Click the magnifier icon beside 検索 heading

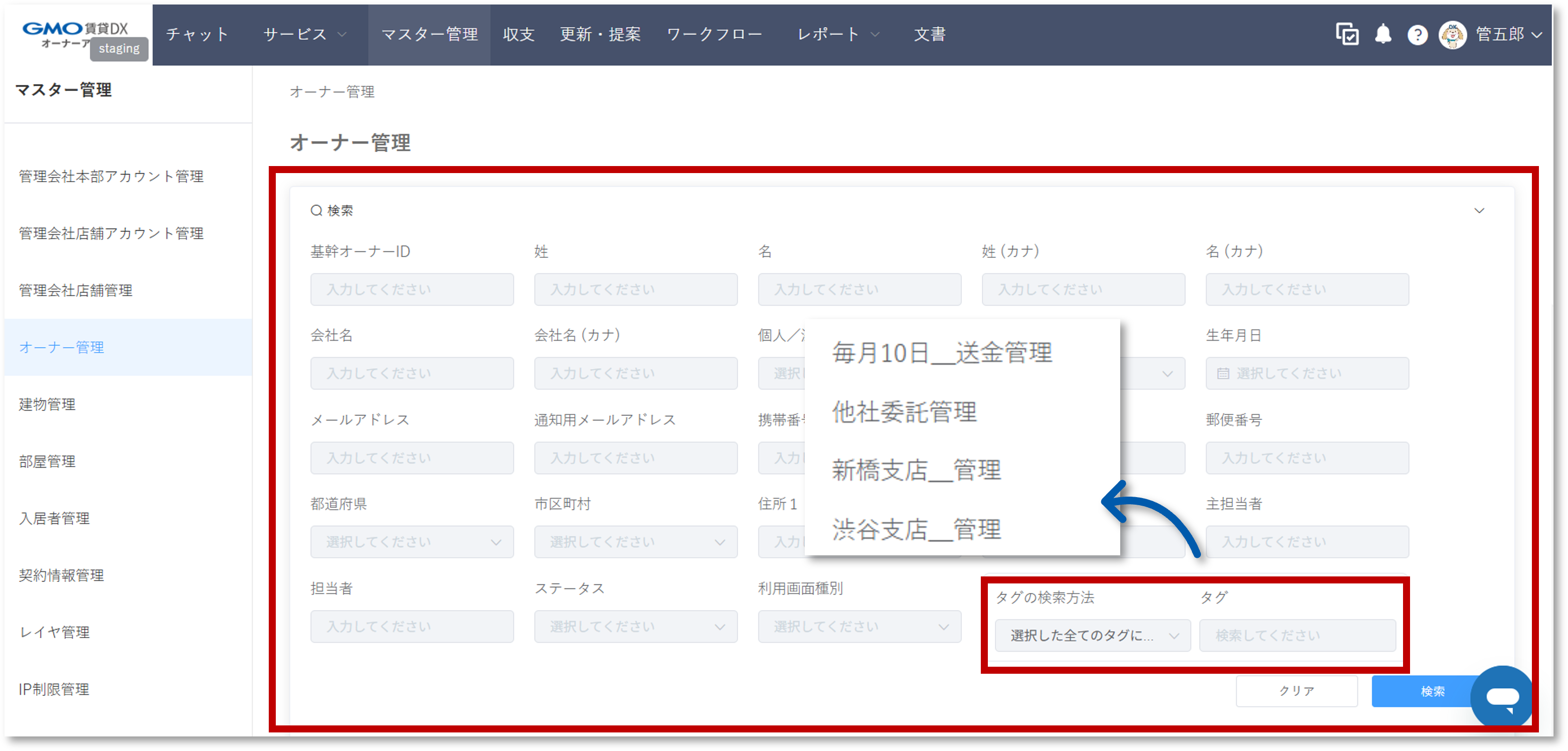316,211
